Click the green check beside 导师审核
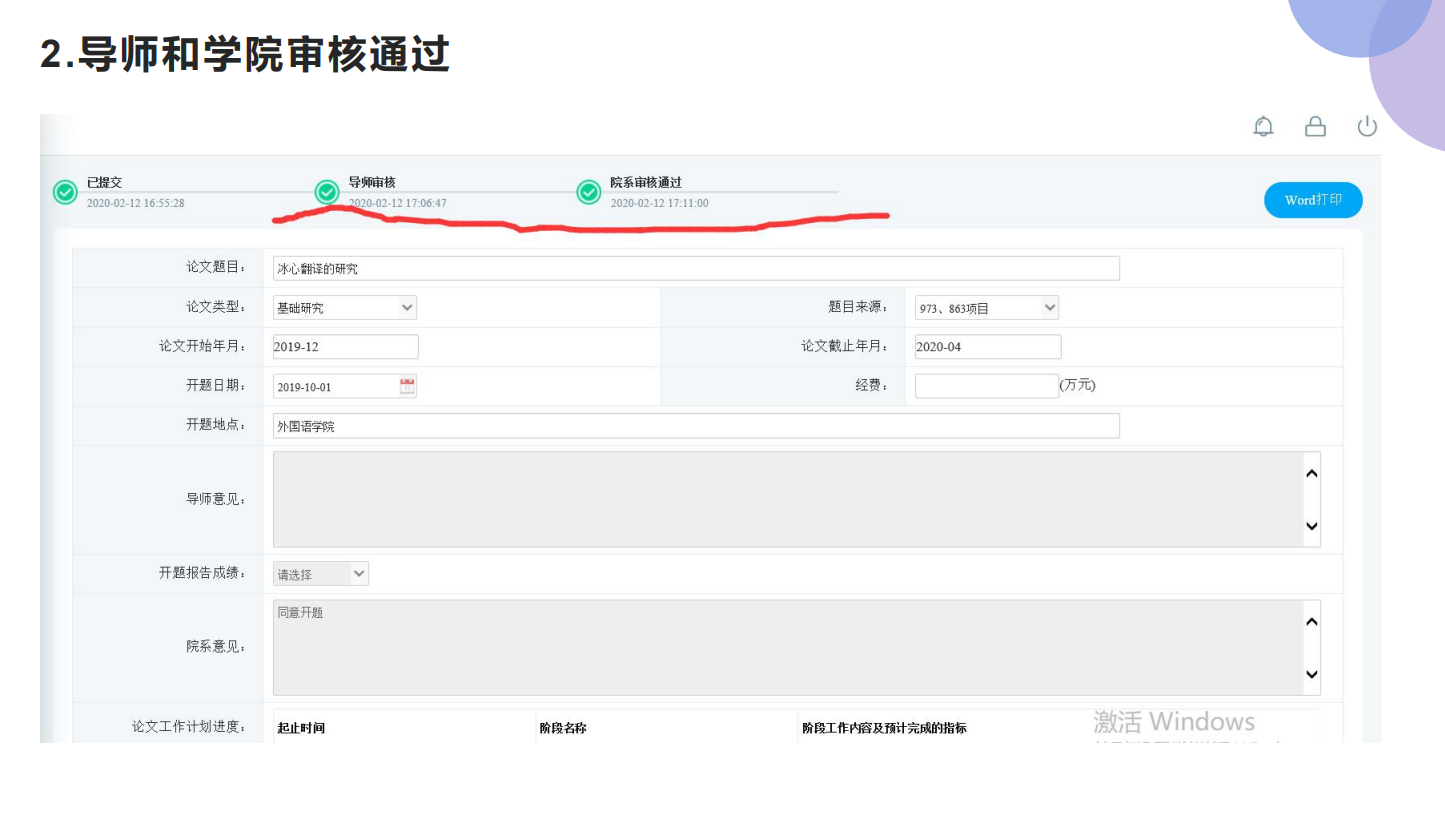 (x=327, y=192)
